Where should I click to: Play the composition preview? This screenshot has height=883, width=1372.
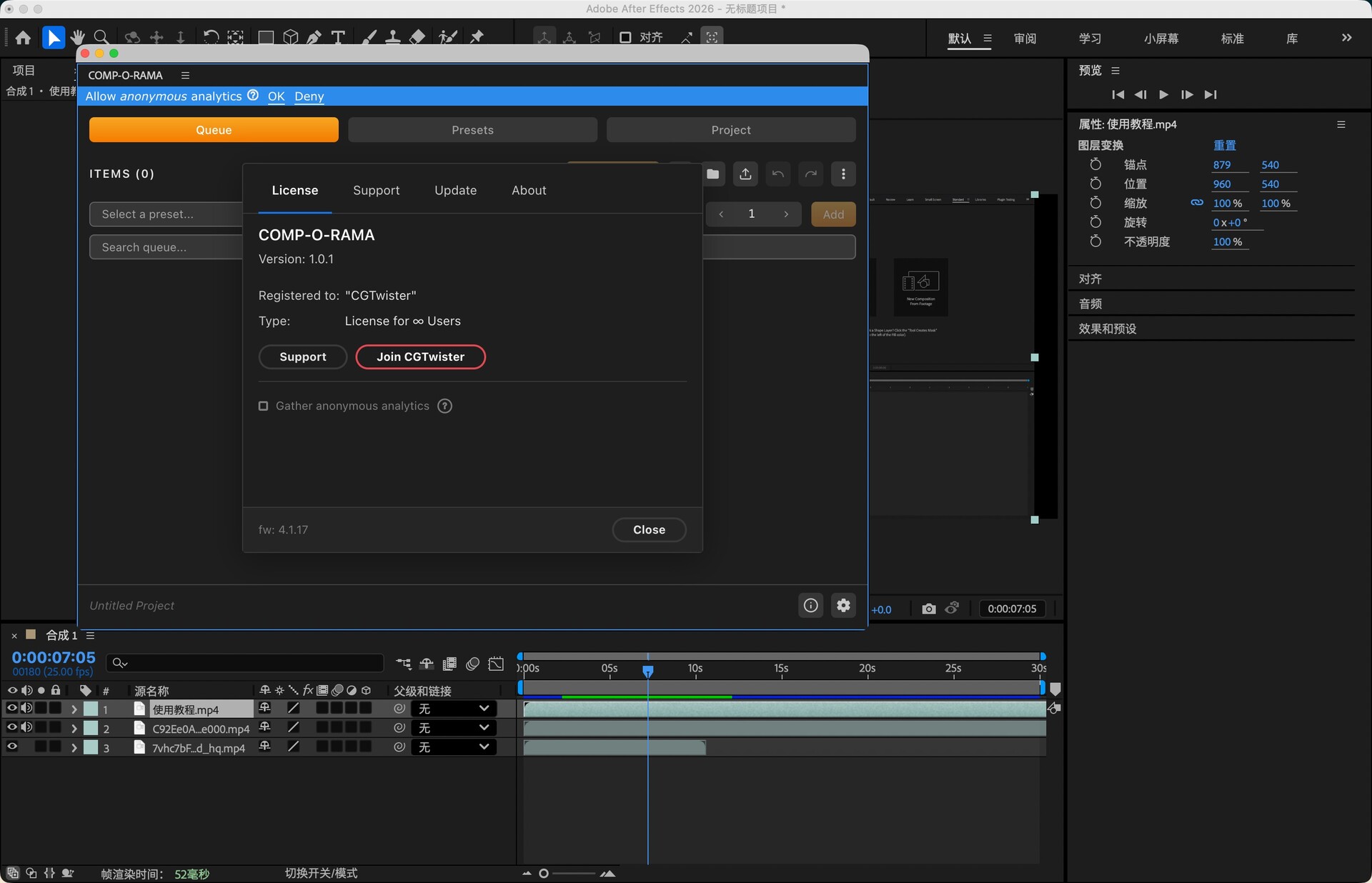click(x=1163, y=94)
